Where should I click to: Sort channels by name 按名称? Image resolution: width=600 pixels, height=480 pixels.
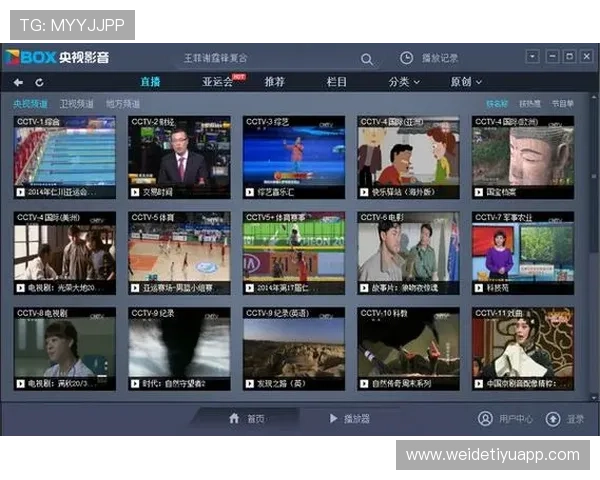pyautogui.click(x=497, y=104)
